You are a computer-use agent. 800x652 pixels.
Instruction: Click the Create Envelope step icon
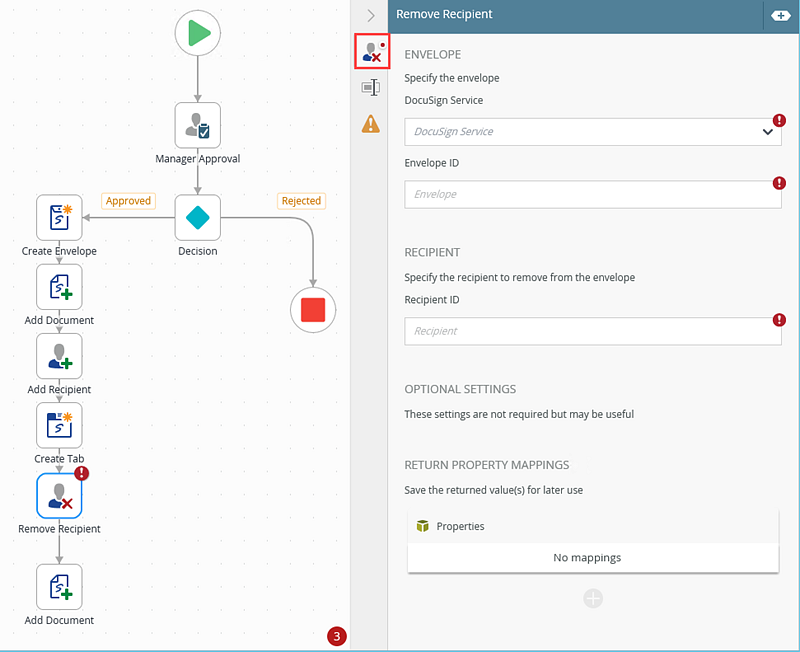click(59, 217)
